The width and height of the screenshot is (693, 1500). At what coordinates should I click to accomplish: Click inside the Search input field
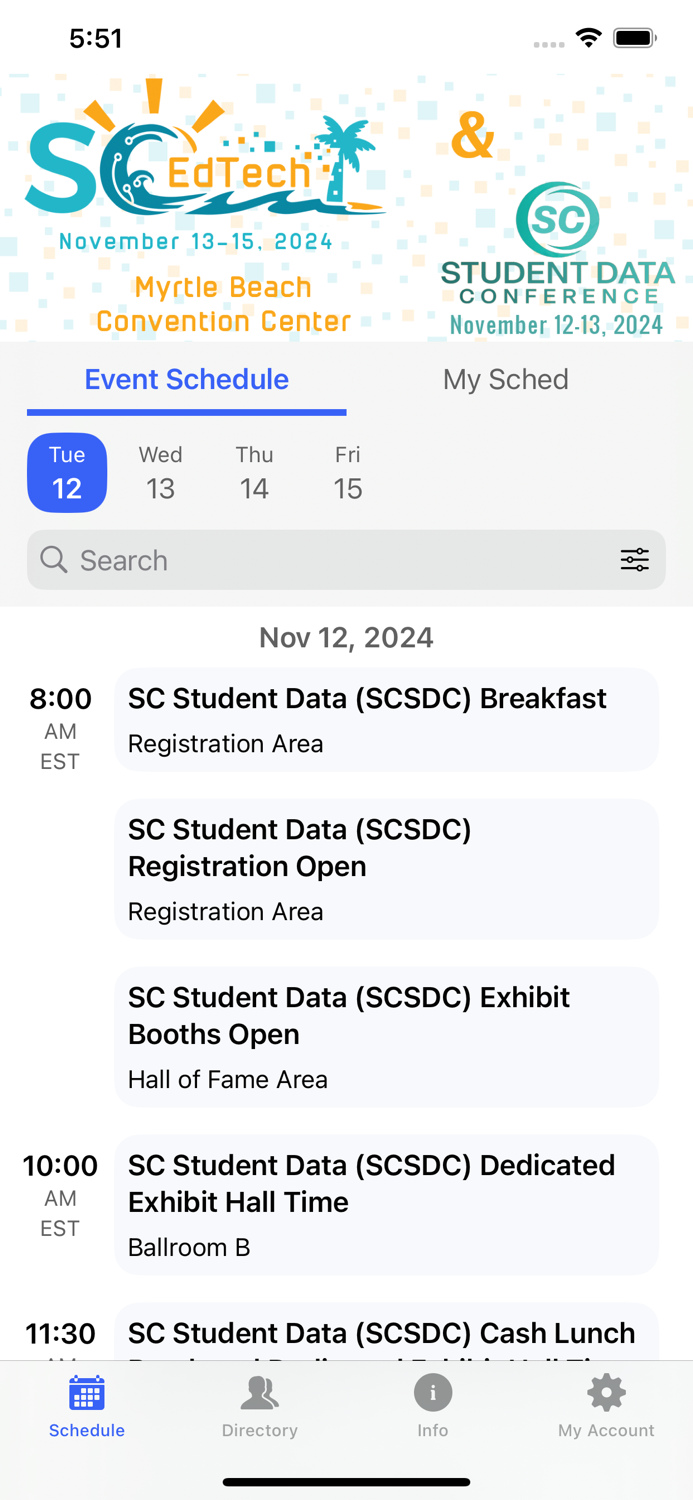pyautogui.click(x=300, y=560)
